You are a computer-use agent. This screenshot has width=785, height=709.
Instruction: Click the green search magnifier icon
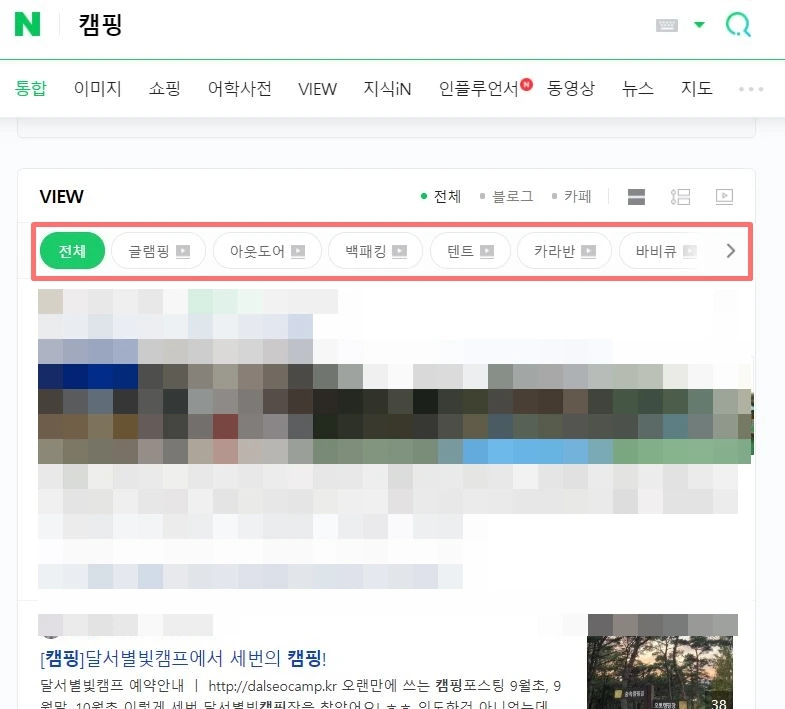click(738, 25)
